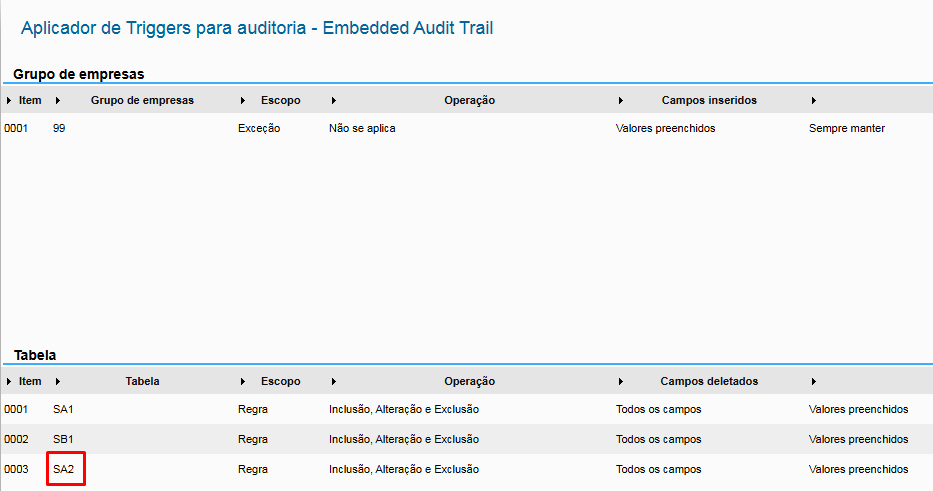Click Todos os campos in SA2 row
This screenshot has width=933, height=491.
(658, 469)
